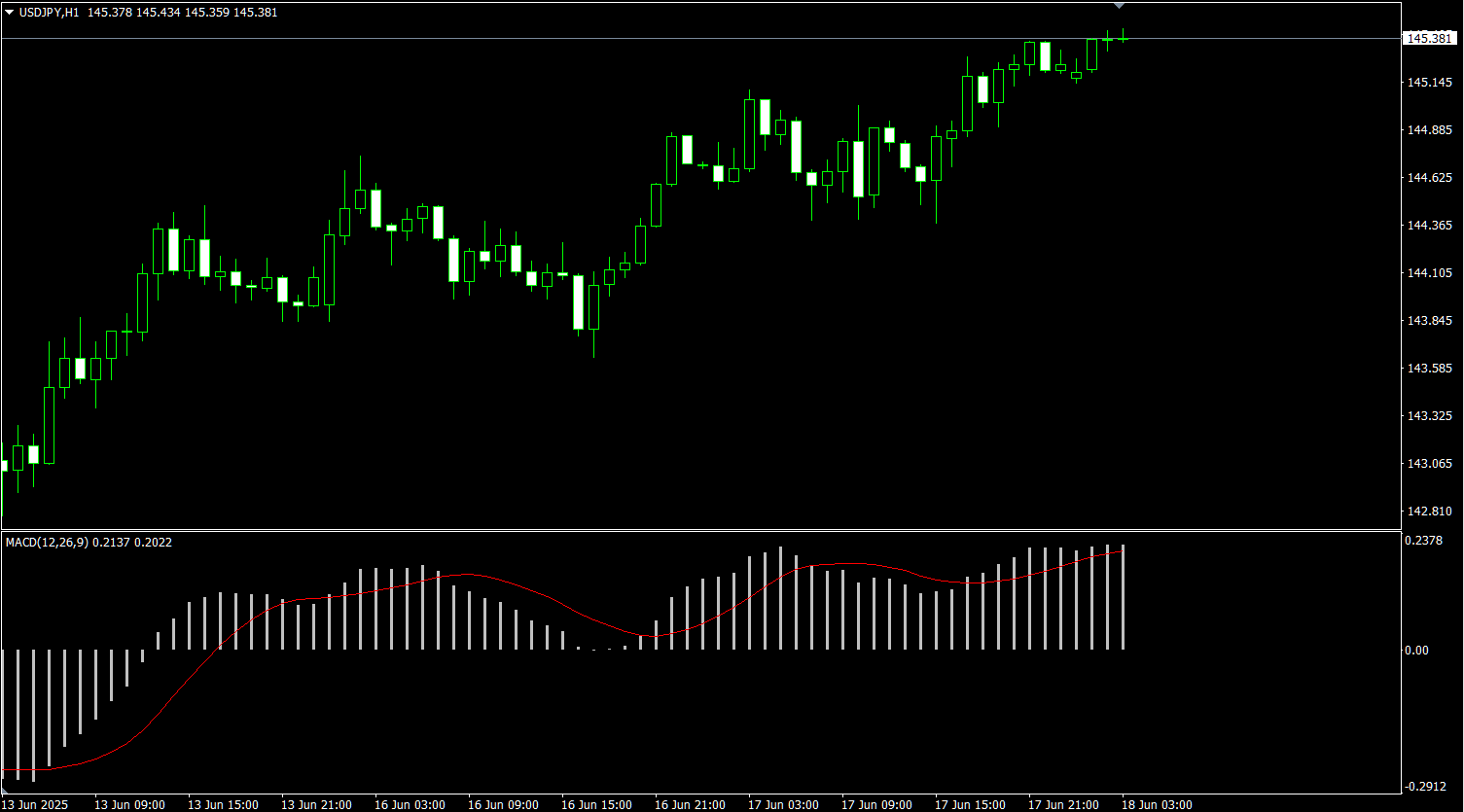The image size is (1464, 812).
Task: Click the 0.2378 MACD scale value
Action: (1424, 541)
